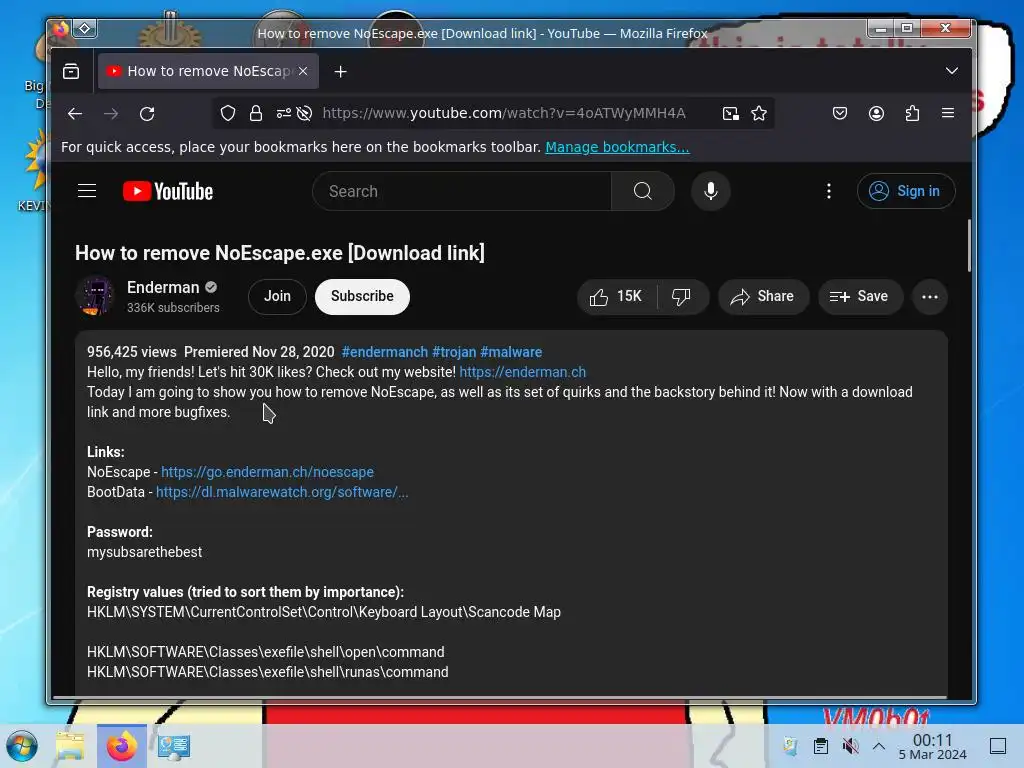This screenshot has width=1024, height=768.
Task: Subscribe to the Enderman channel
Action: (x=362, y=296)
